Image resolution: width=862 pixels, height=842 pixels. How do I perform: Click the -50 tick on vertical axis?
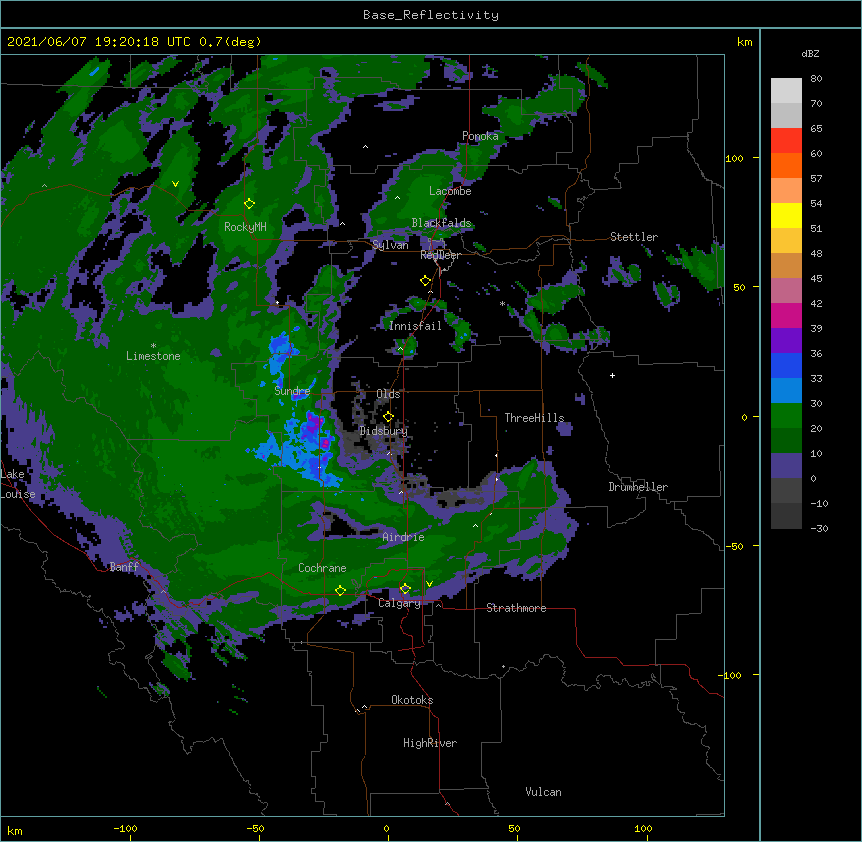click(x=734, y=546)
